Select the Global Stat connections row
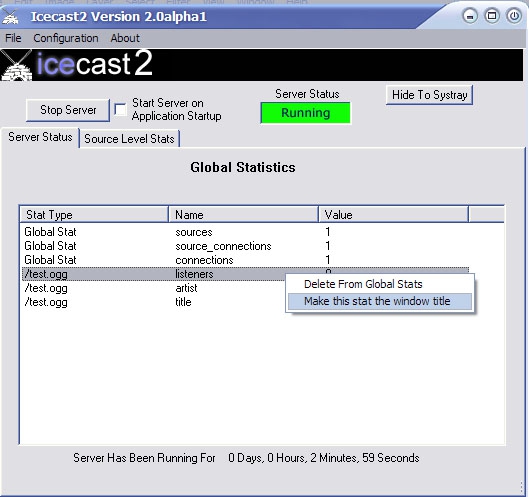529x497 pixels. tap(245, 260)
